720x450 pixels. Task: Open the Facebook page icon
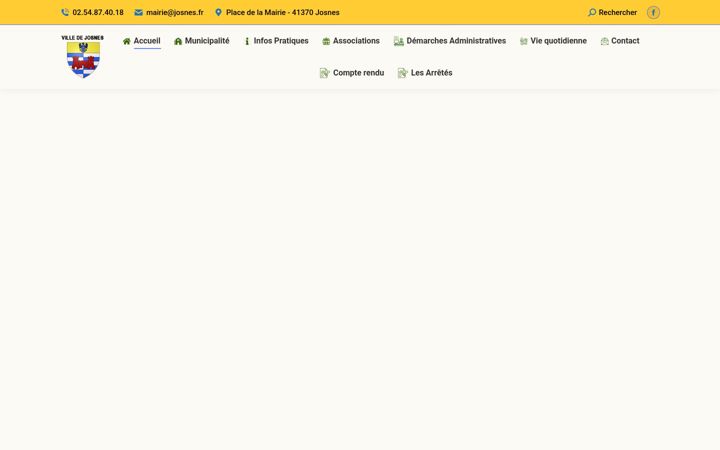click(653, 12)
